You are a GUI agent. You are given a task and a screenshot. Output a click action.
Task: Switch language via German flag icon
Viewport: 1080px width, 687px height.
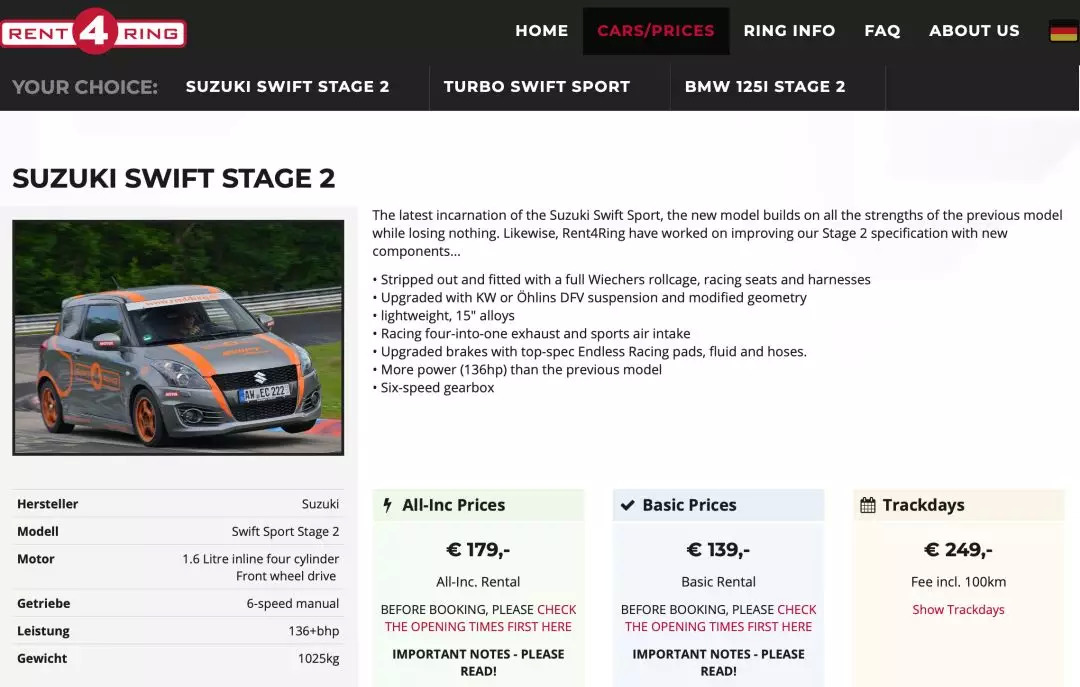pos(1063,31)
